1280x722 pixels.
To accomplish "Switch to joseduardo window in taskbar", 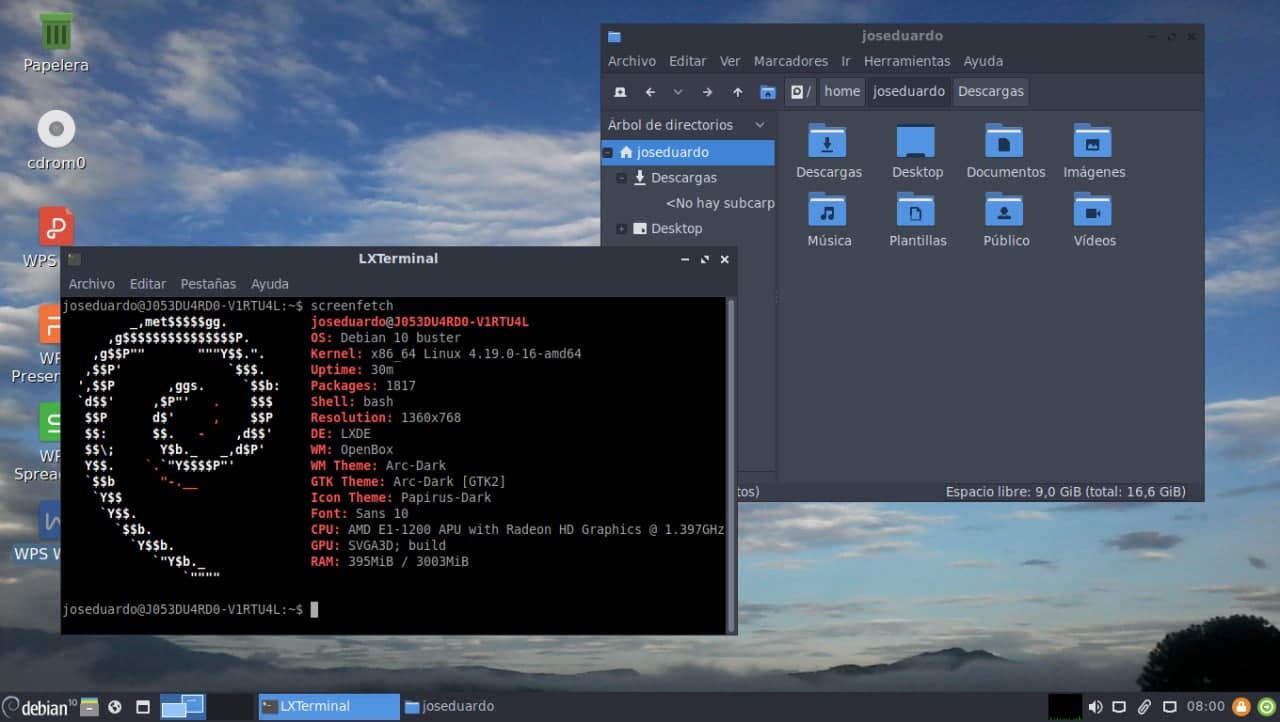I will (x=450, y=707).
